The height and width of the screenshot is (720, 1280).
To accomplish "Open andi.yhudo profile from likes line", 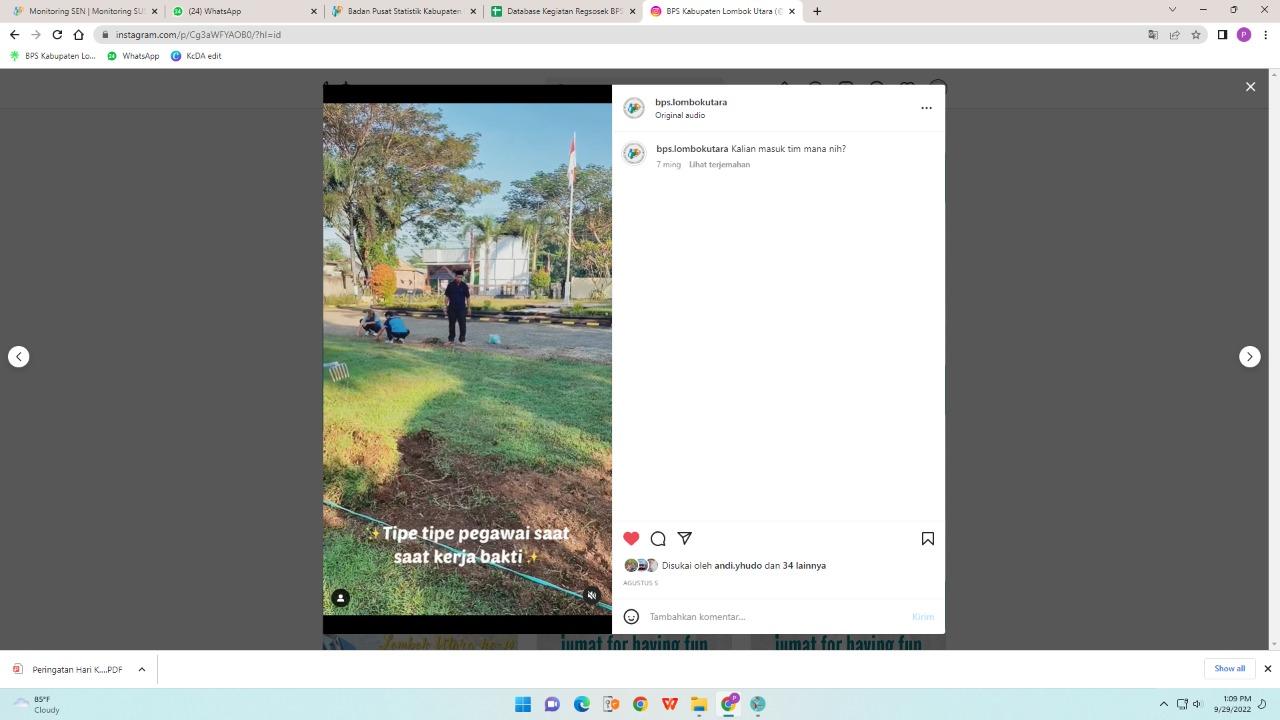I will coord(738,565).
